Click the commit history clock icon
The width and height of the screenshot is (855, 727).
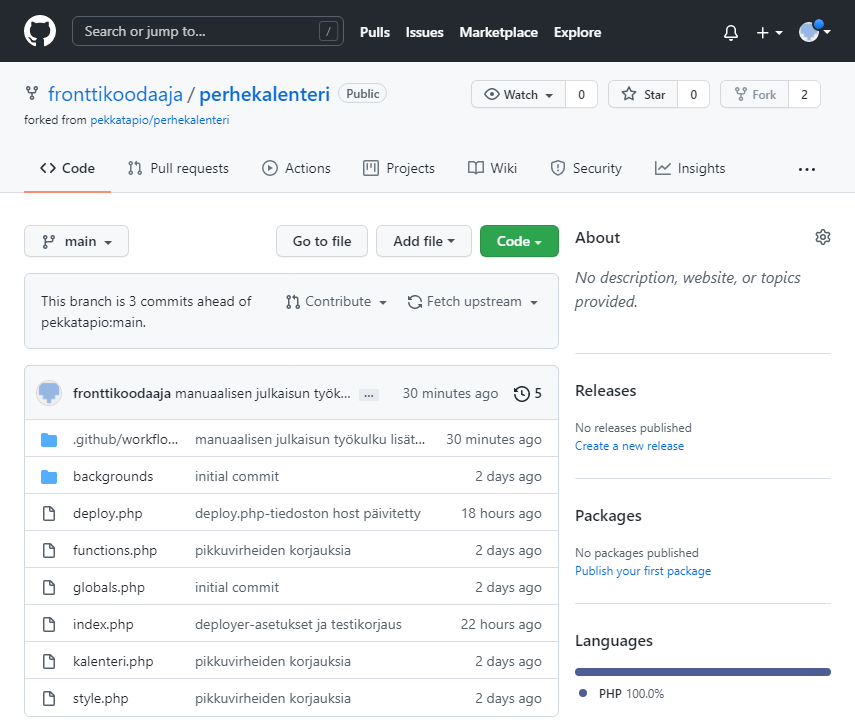522,394
